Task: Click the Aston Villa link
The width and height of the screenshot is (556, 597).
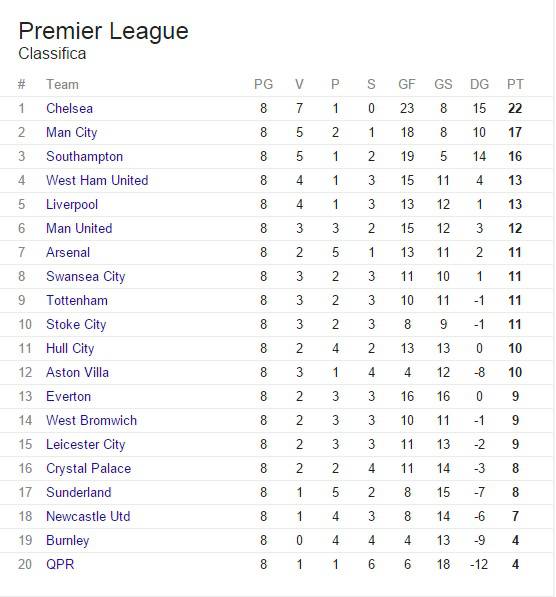Action: coord(77,372)
